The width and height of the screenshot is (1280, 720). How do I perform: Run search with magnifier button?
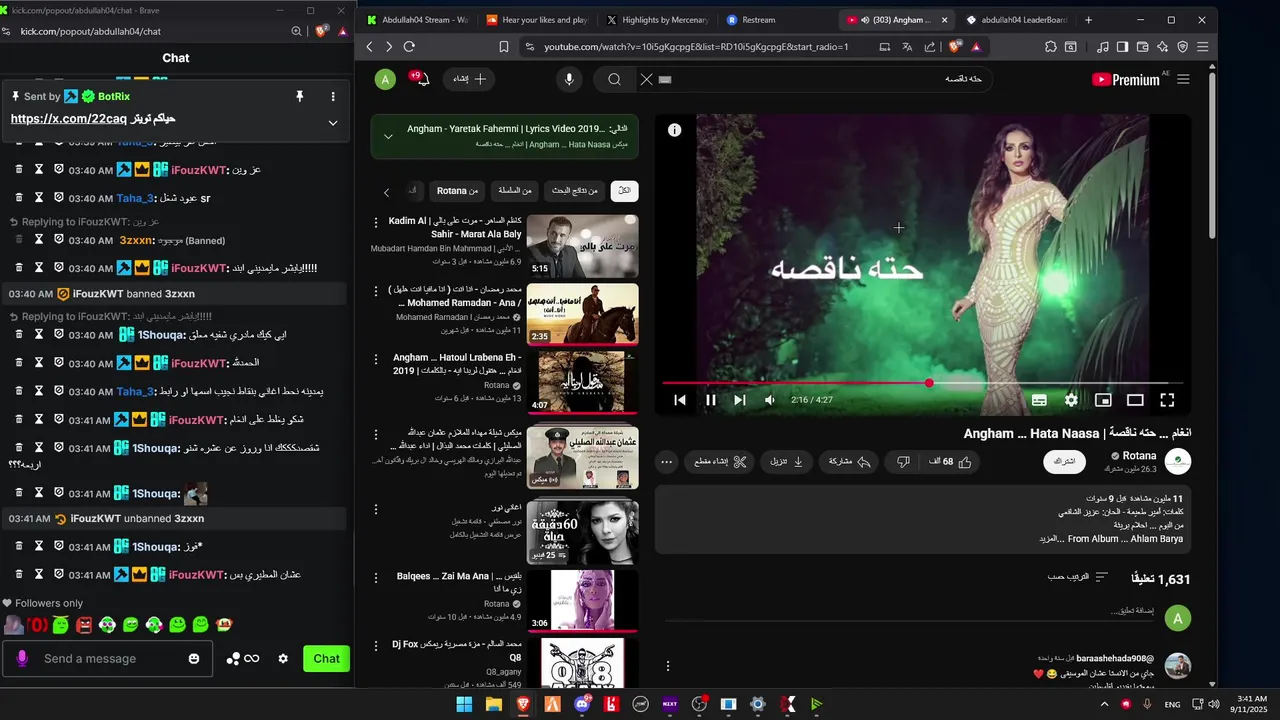tap(615, 80)
